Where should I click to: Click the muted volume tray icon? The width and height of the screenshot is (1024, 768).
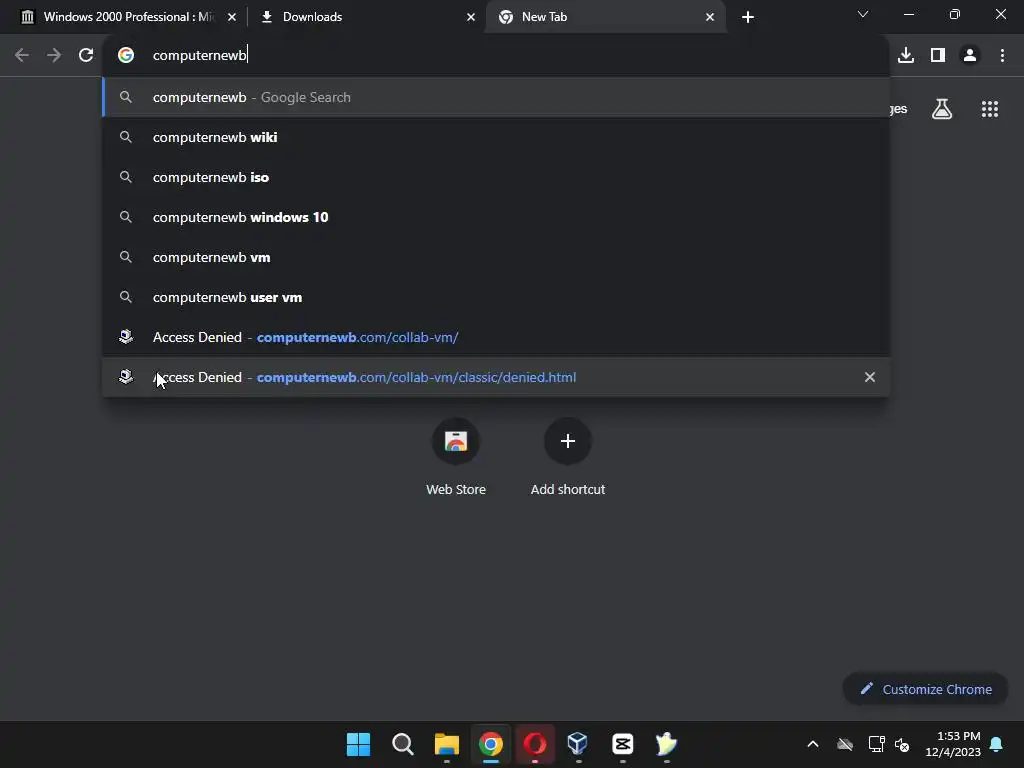coord(903,744)
